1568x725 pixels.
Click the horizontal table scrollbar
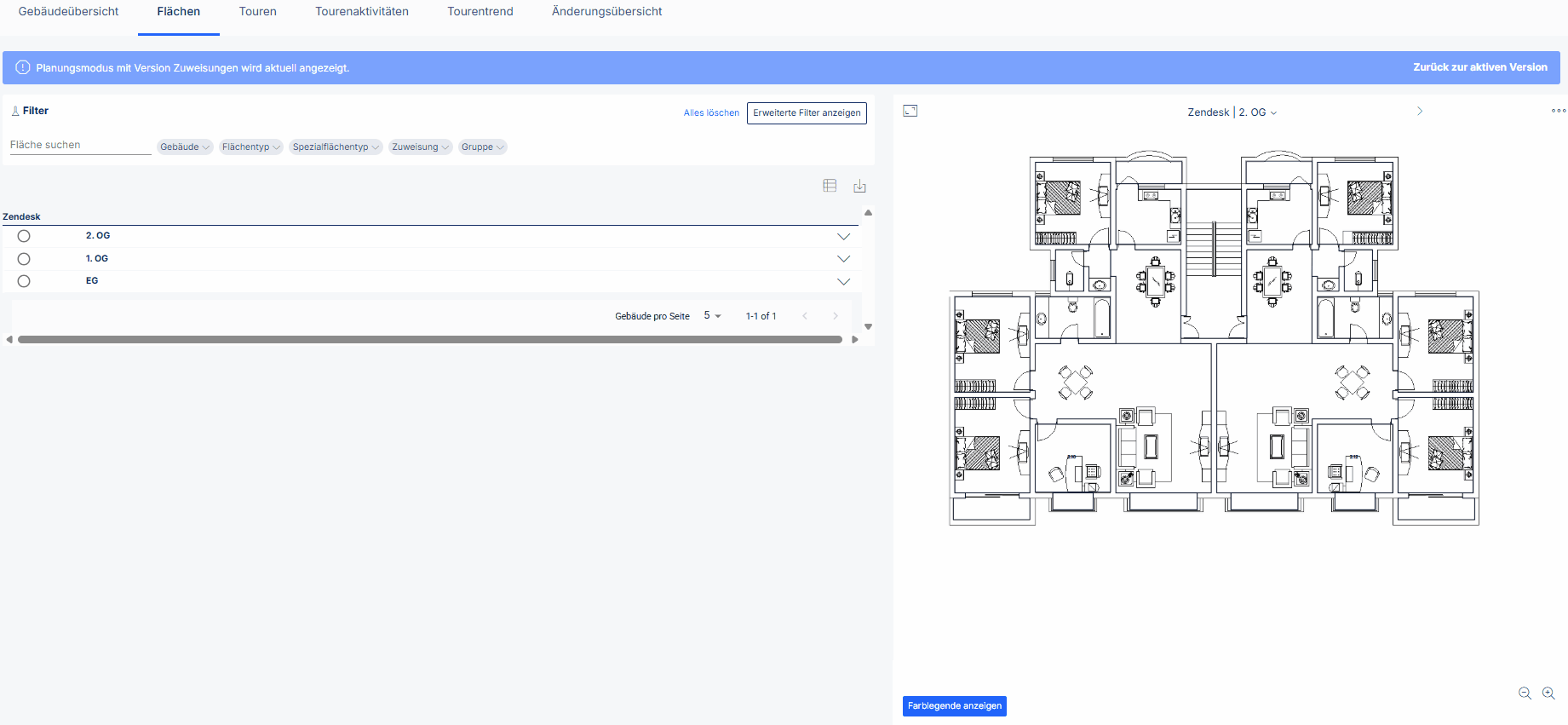click(x=430, y=339)
